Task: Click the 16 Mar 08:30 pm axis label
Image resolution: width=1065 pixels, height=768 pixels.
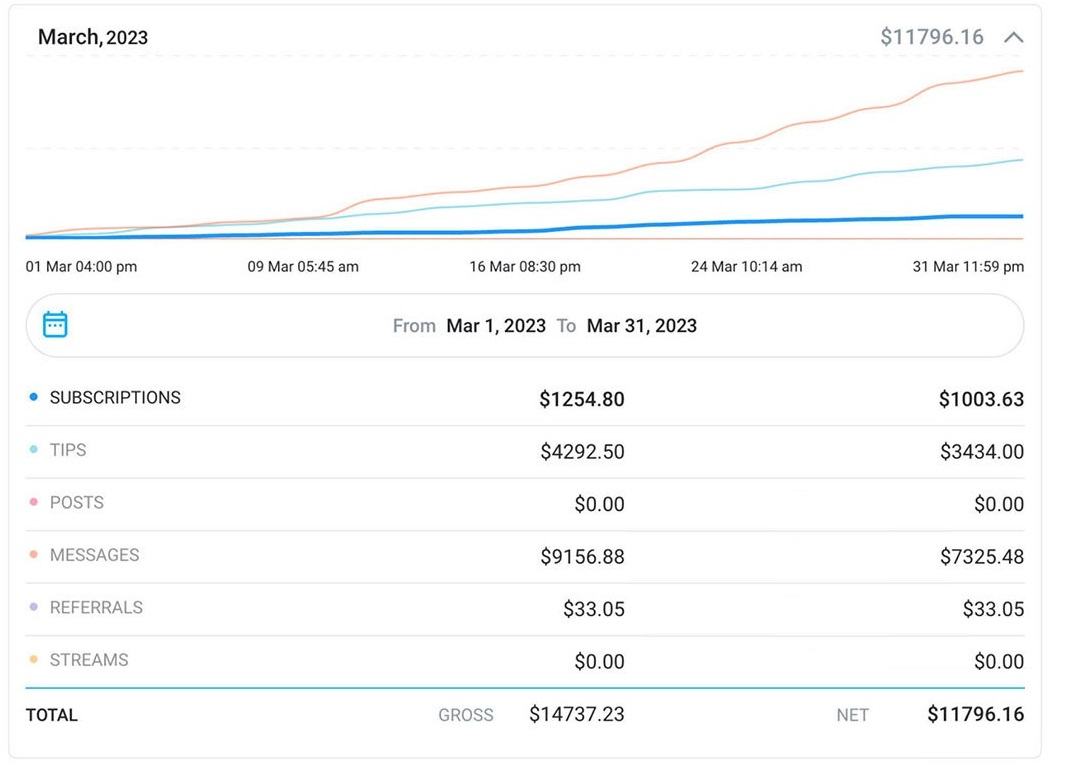Action: [525, 267]
